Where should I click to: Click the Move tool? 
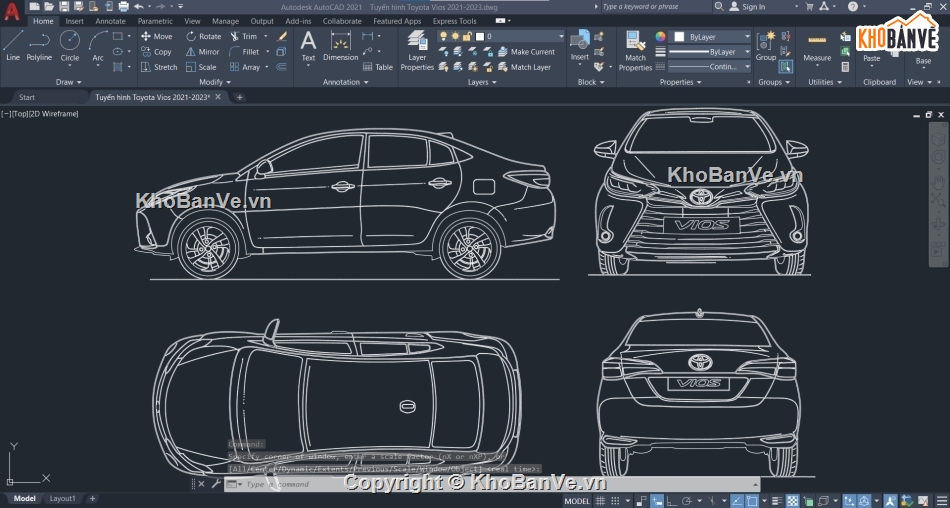(157, 36)
